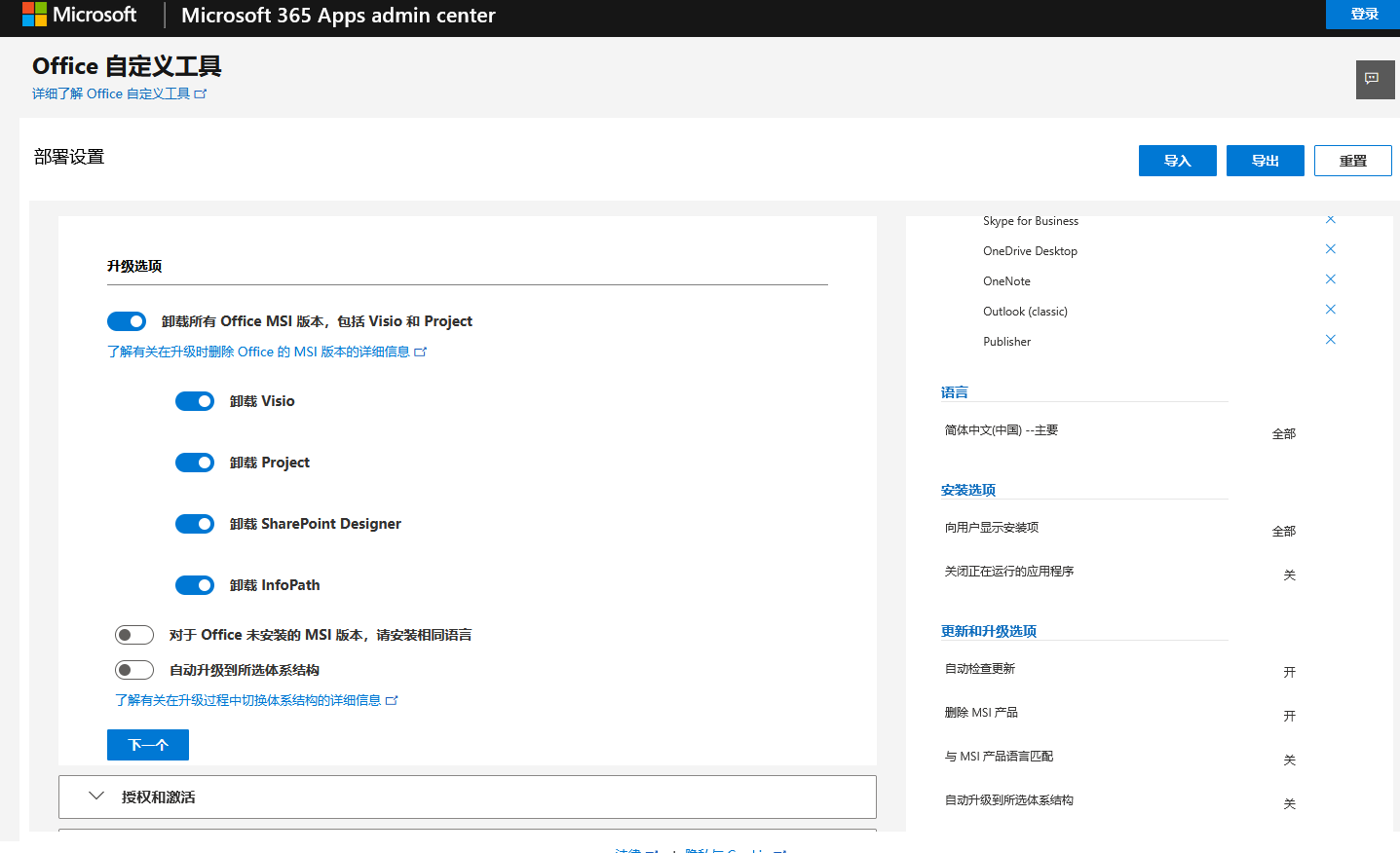This screenshot has height=853, width=1400.
Task: Jump to 更新和升级选项 section in summary
Action: pyautogui.click(x=989, y=631)
